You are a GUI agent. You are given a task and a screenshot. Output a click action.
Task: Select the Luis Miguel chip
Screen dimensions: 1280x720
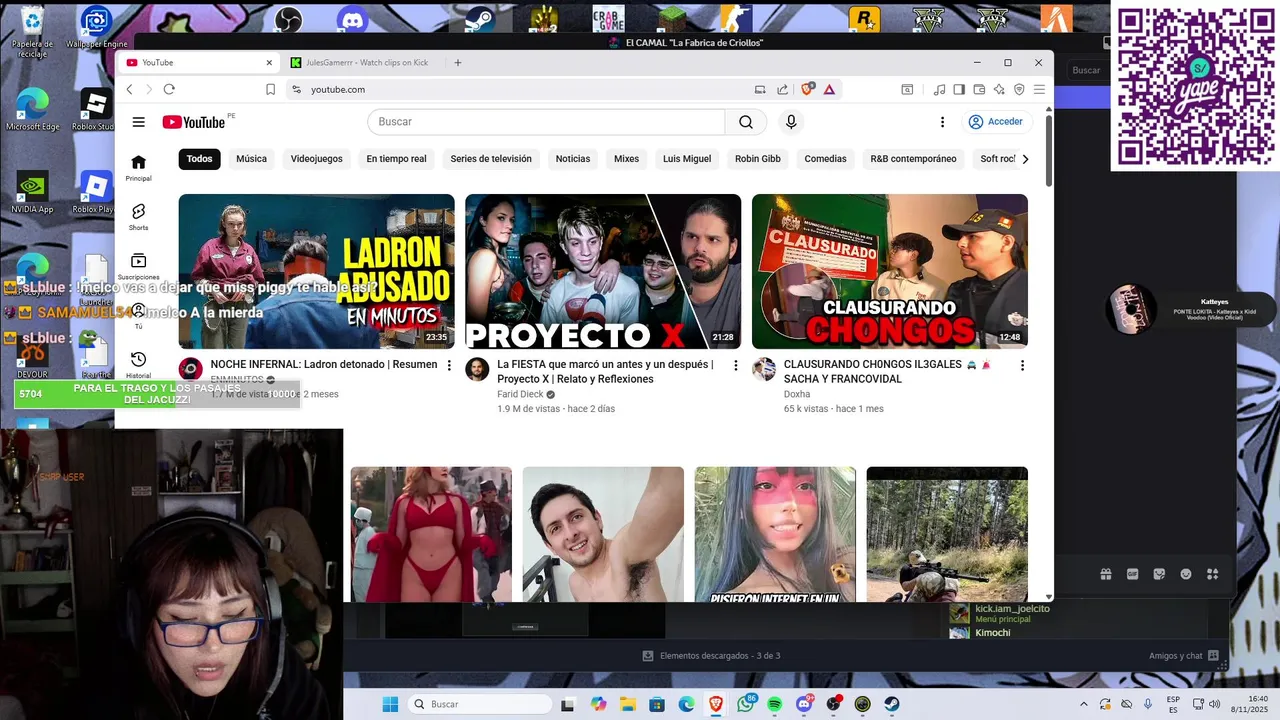click(x=687, y=159)
